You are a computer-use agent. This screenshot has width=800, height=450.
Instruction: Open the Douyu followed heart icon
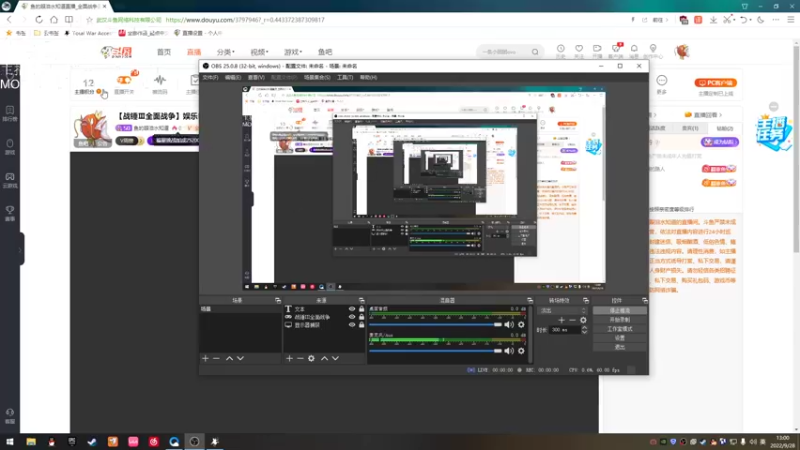(579, 48)
